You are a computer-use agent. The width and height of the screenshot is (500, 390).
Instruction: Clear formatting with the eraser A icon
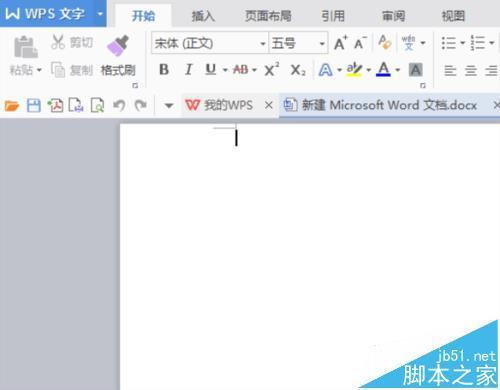385,43
